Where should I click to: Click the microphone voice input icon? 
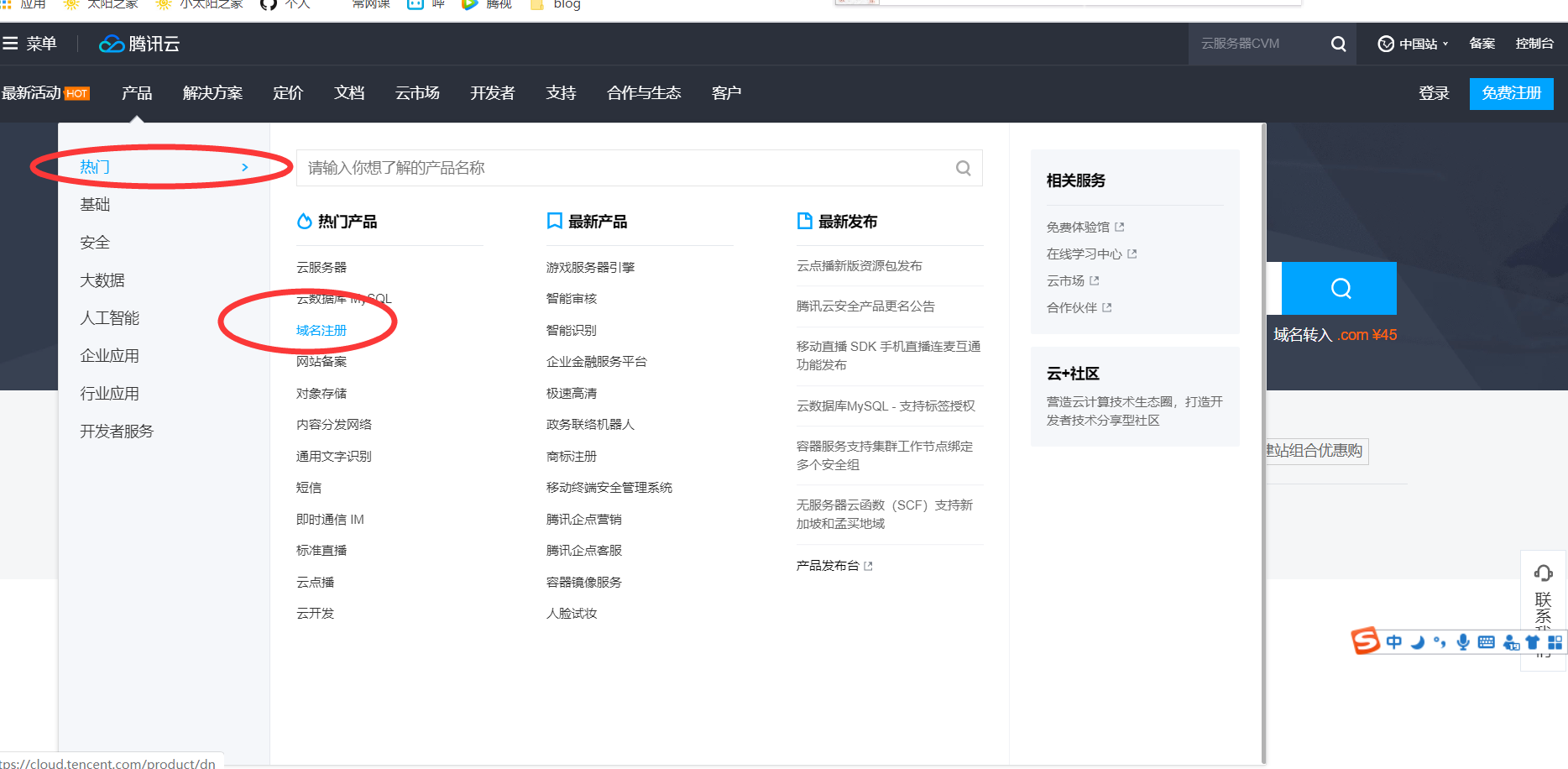tap(1463, 642)
